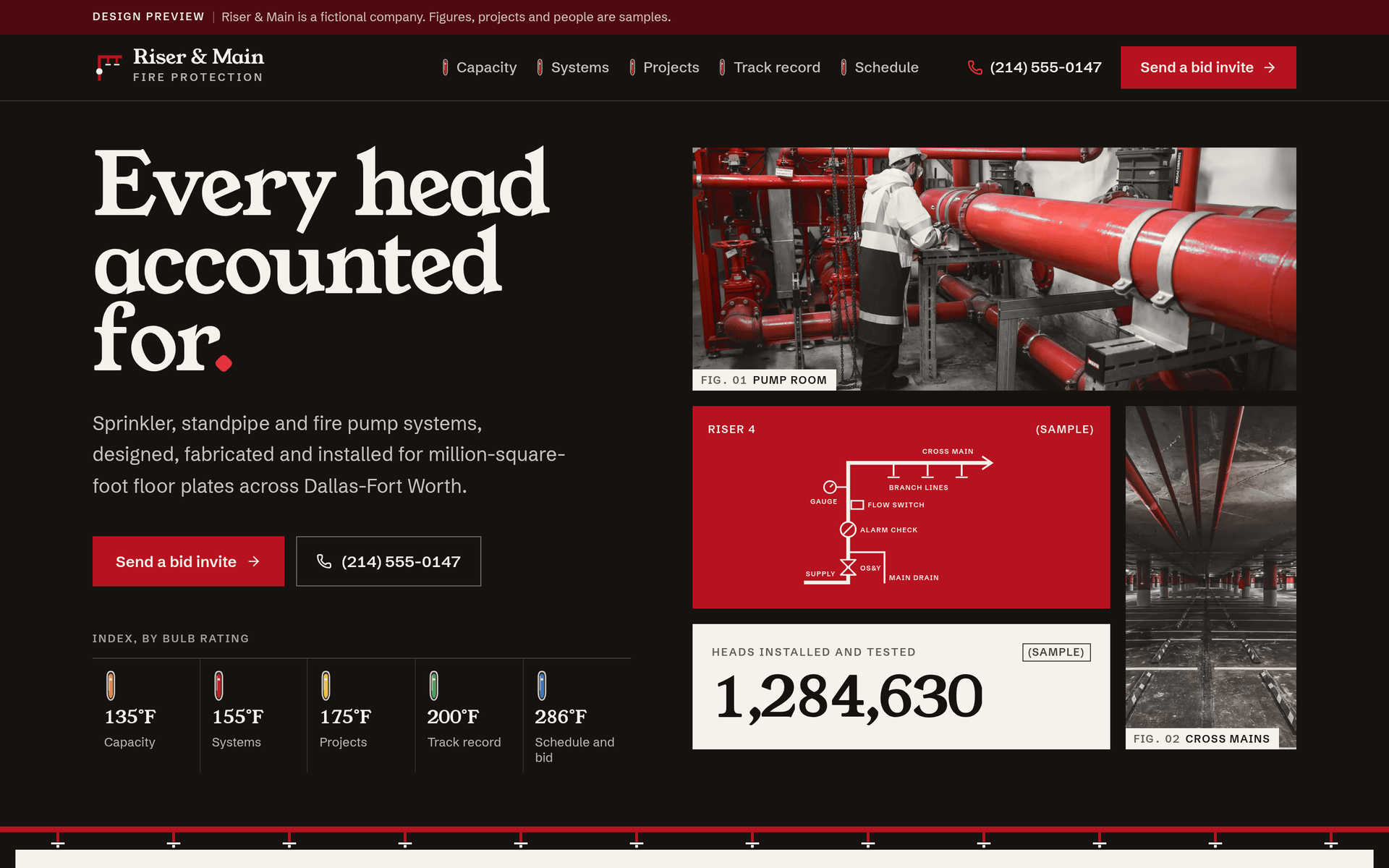Image resolution: width=1389 pixels, height=868 pixels.
Task: Click the orange 135°F bulb icon
Action: [111, 685]
